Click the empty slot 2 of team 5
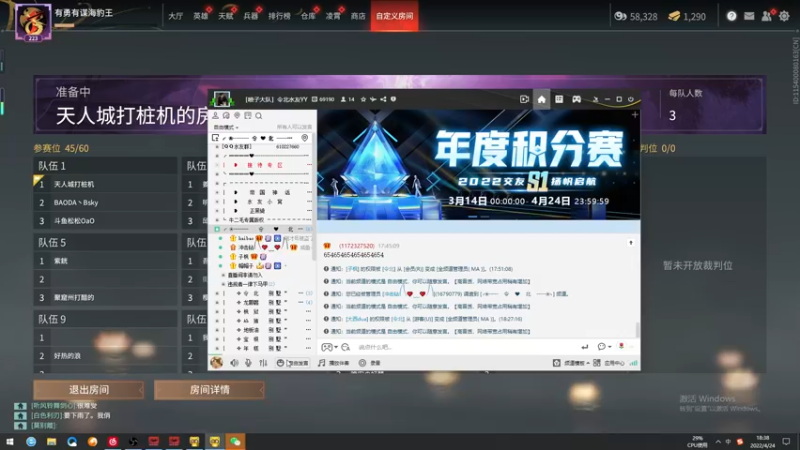 tap(105, 279)
